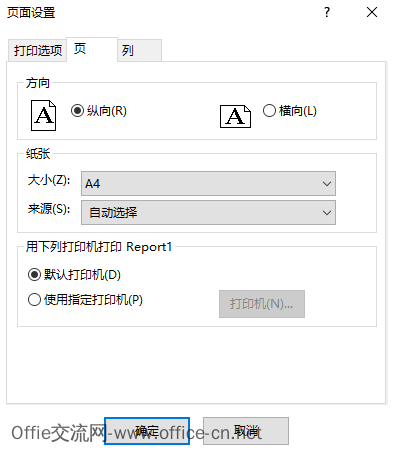Click the landscape page orientation icon
Screen dimensions: 395x453
[235, 116]
